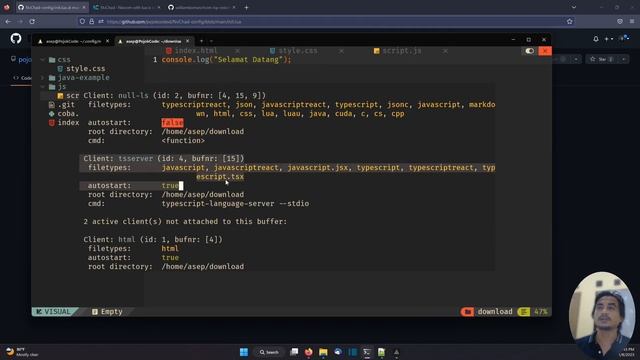Click the HTML file icon on index.html tab
The width and height of the screenshot is (640, 360).
169,51
